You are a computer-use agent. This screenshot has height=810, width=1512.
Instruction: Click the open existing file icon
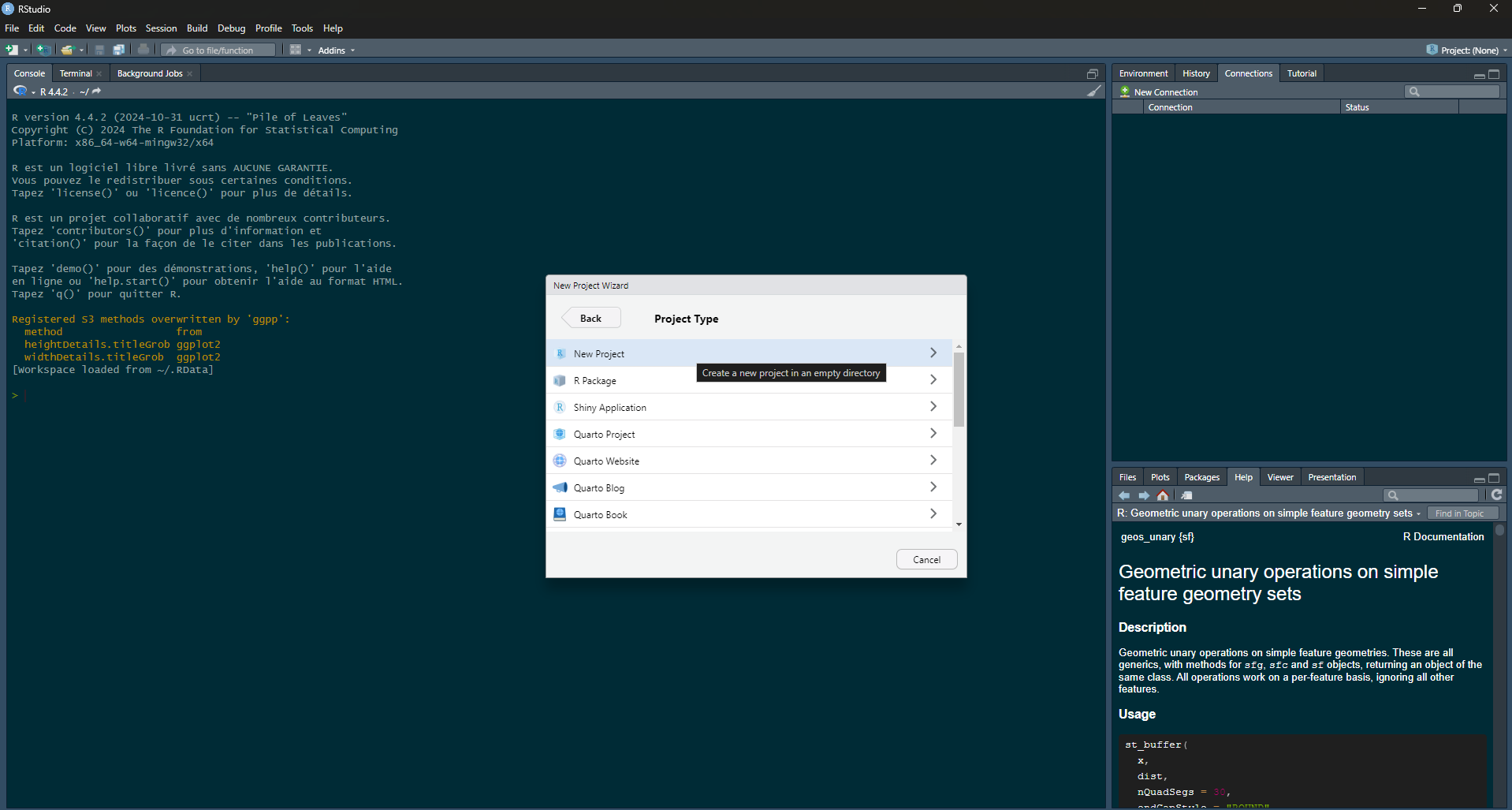coord(67,50)
